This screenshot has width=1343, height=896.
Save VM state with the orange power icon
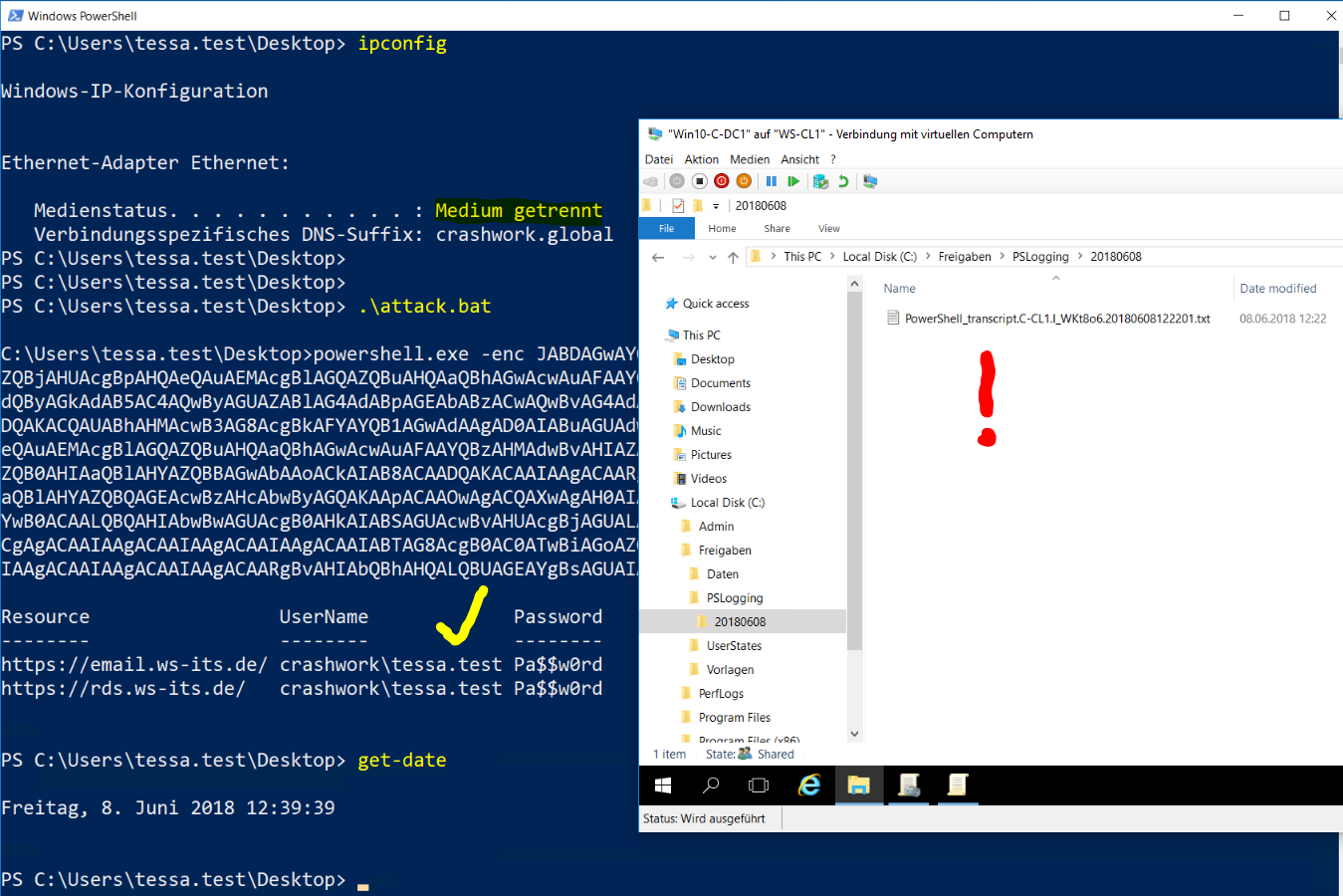[x=744, y=181]
